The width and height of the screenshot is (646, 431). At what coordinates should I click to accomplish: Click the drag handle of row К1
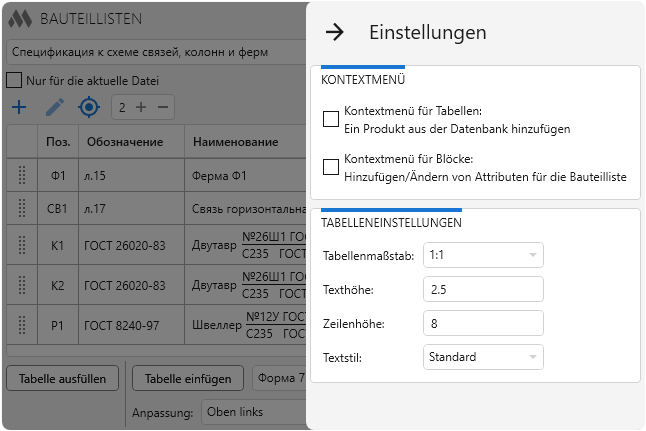click(x=21, y=245)
